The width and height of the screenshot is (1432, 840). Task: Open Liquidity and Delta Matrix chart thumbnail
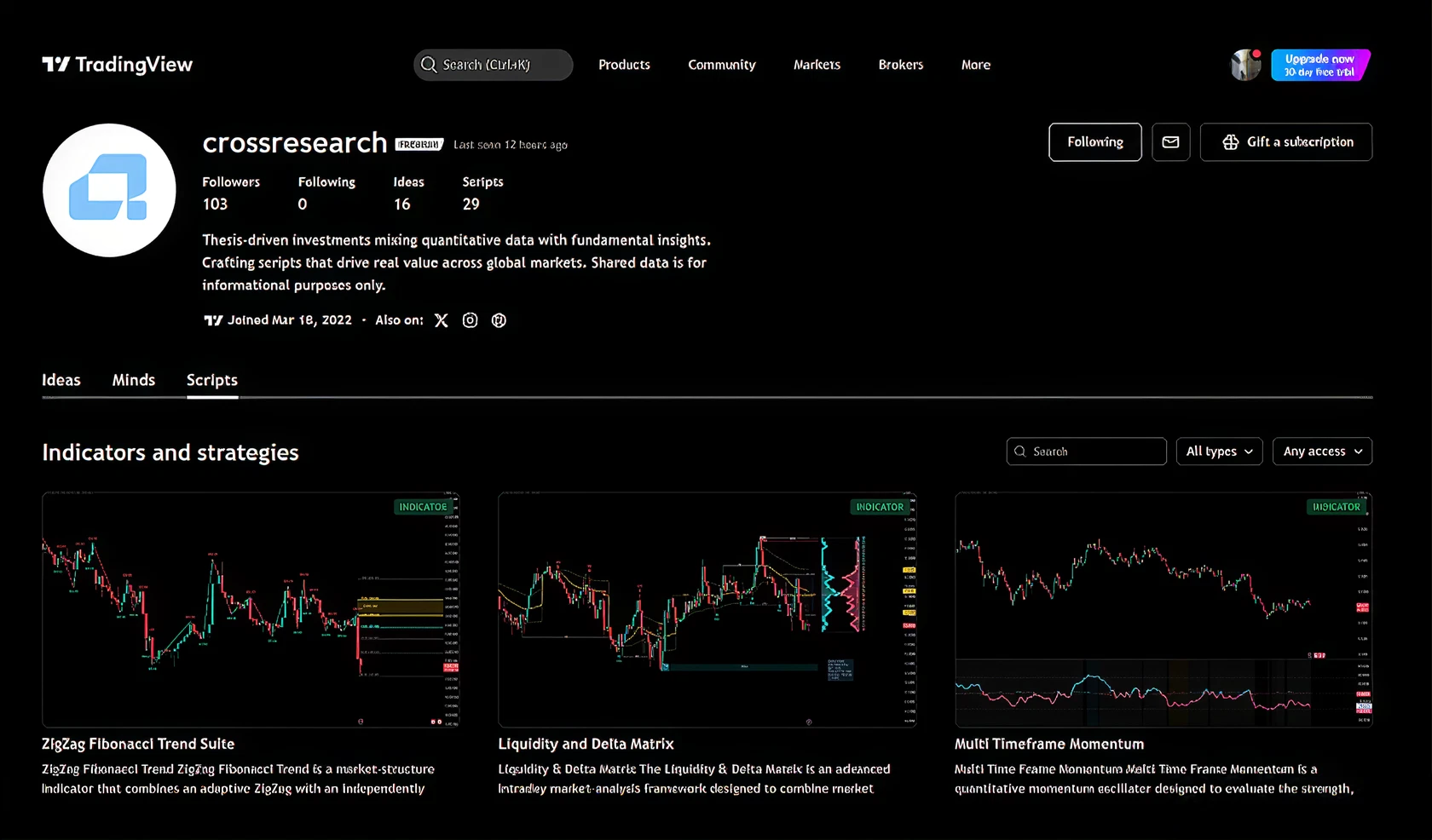(x=707, y=609)
